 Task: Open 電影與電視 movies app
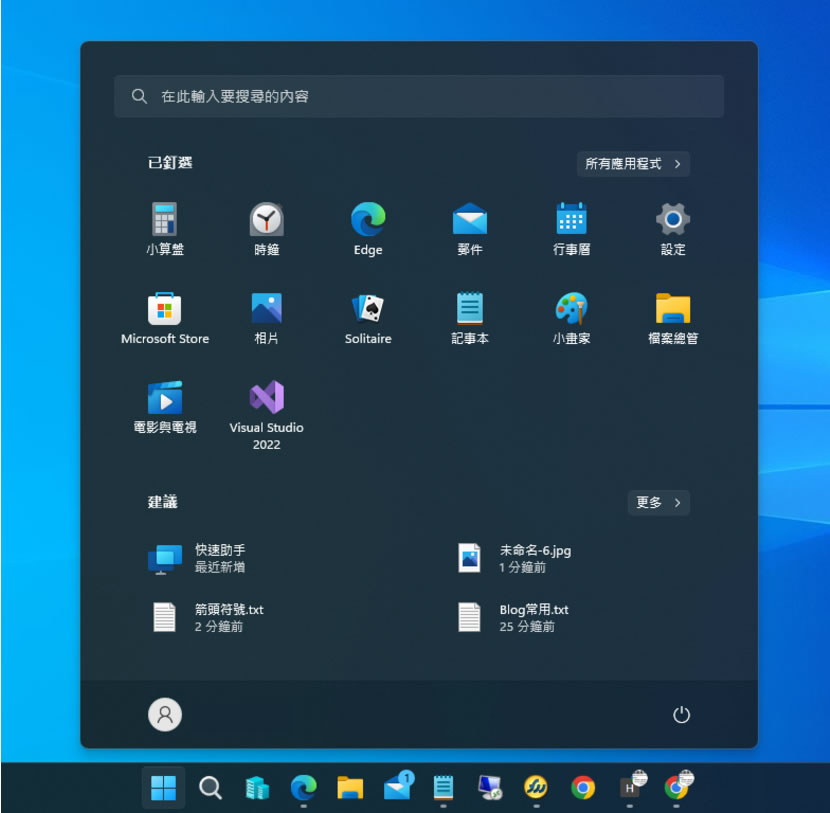165,406
